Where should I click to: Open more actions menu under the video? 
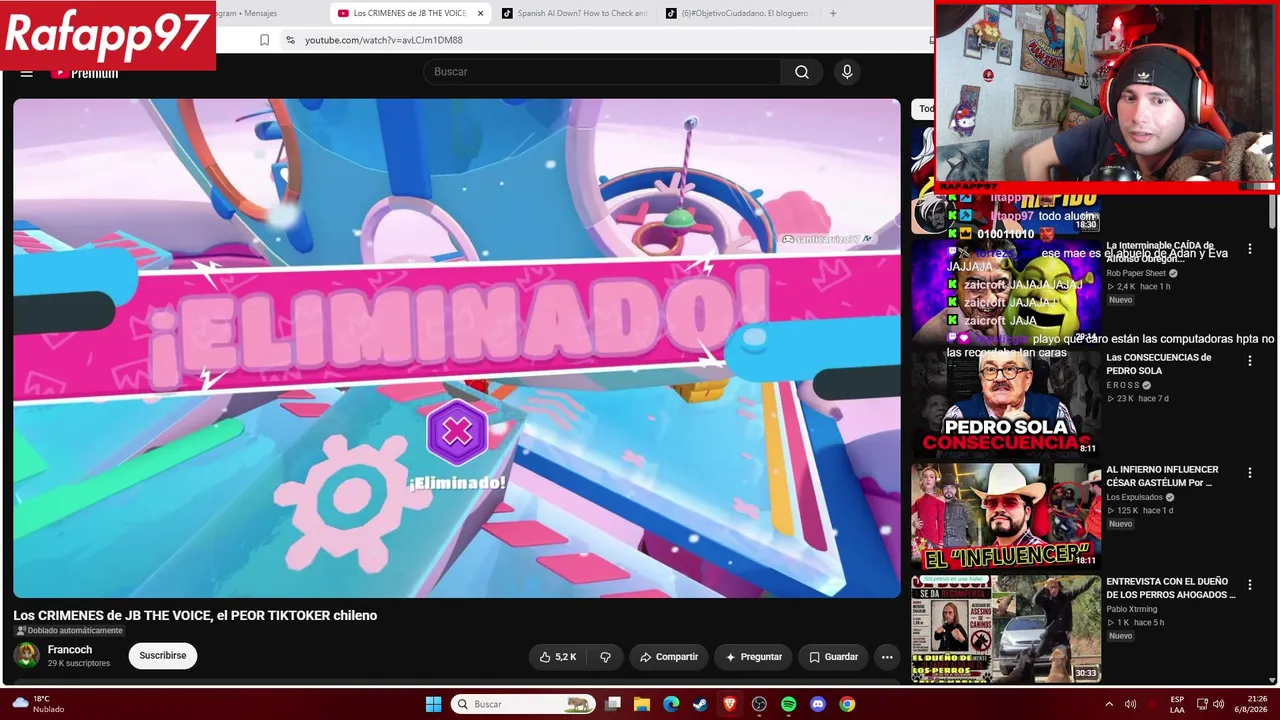tap(886, 657)
